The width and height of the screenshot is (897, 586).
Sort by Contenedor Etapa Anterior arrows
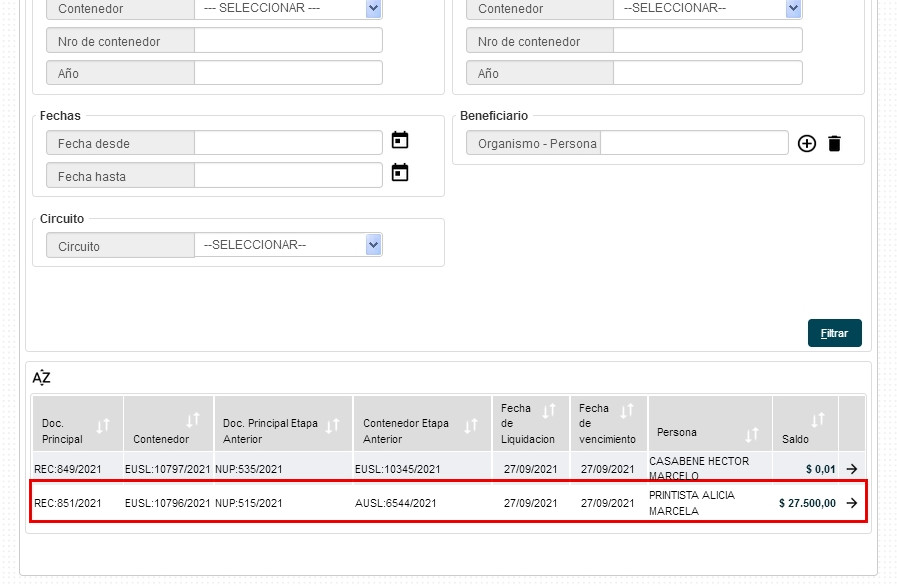pos(470,425)
